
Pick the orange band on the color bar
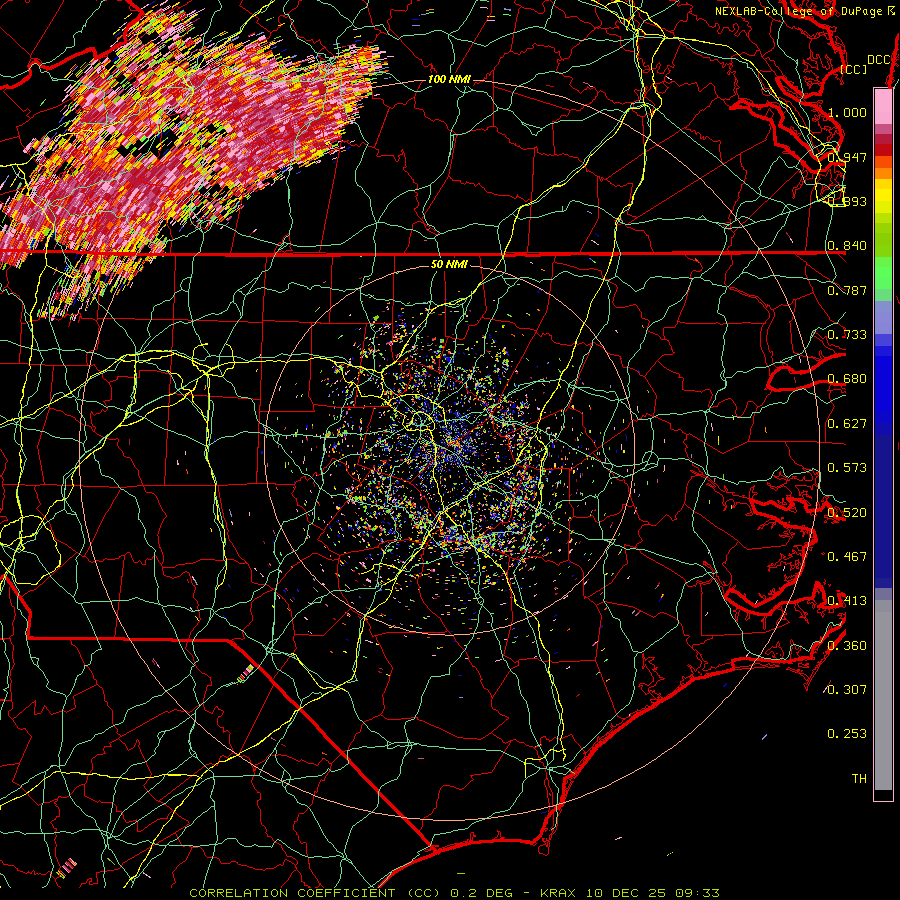click(x=883, y=173)
